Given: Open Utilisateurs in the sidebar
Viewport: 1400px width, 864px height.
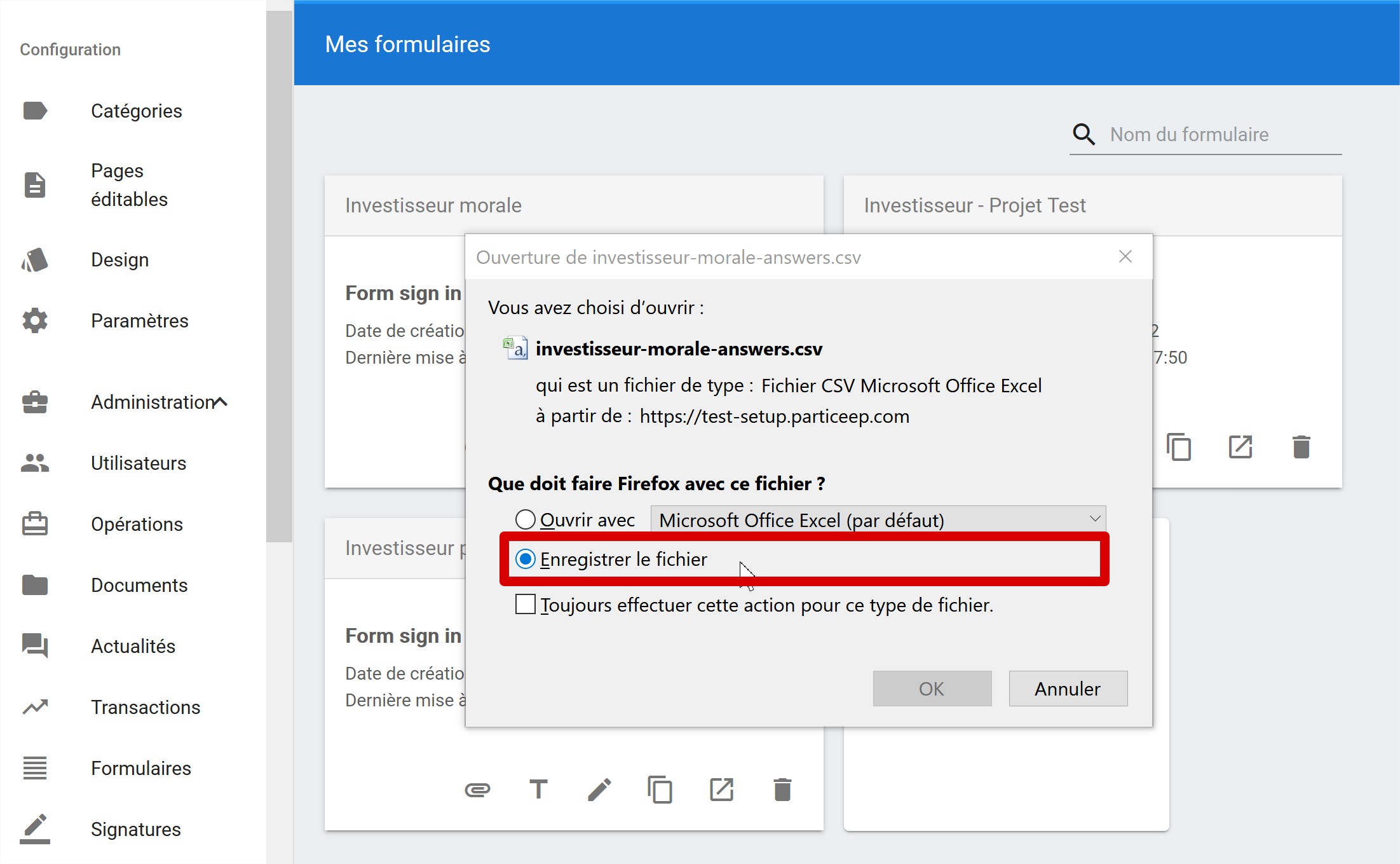Looking at the screenshot, I should coord(139,463).
